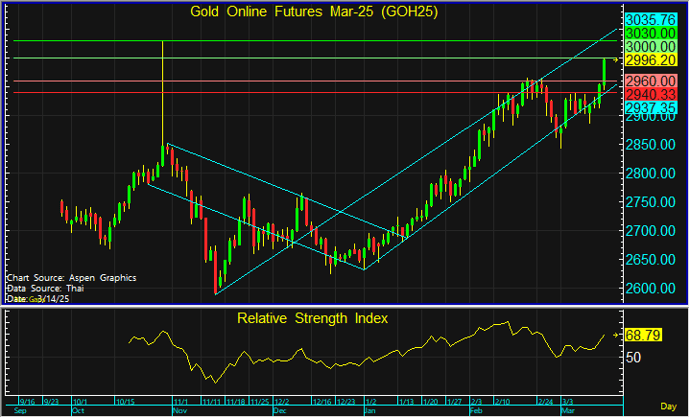This screenshot has height=418, width=690.
Task: Select the Mar month label on the axis
Action: [x=566, y=411]
